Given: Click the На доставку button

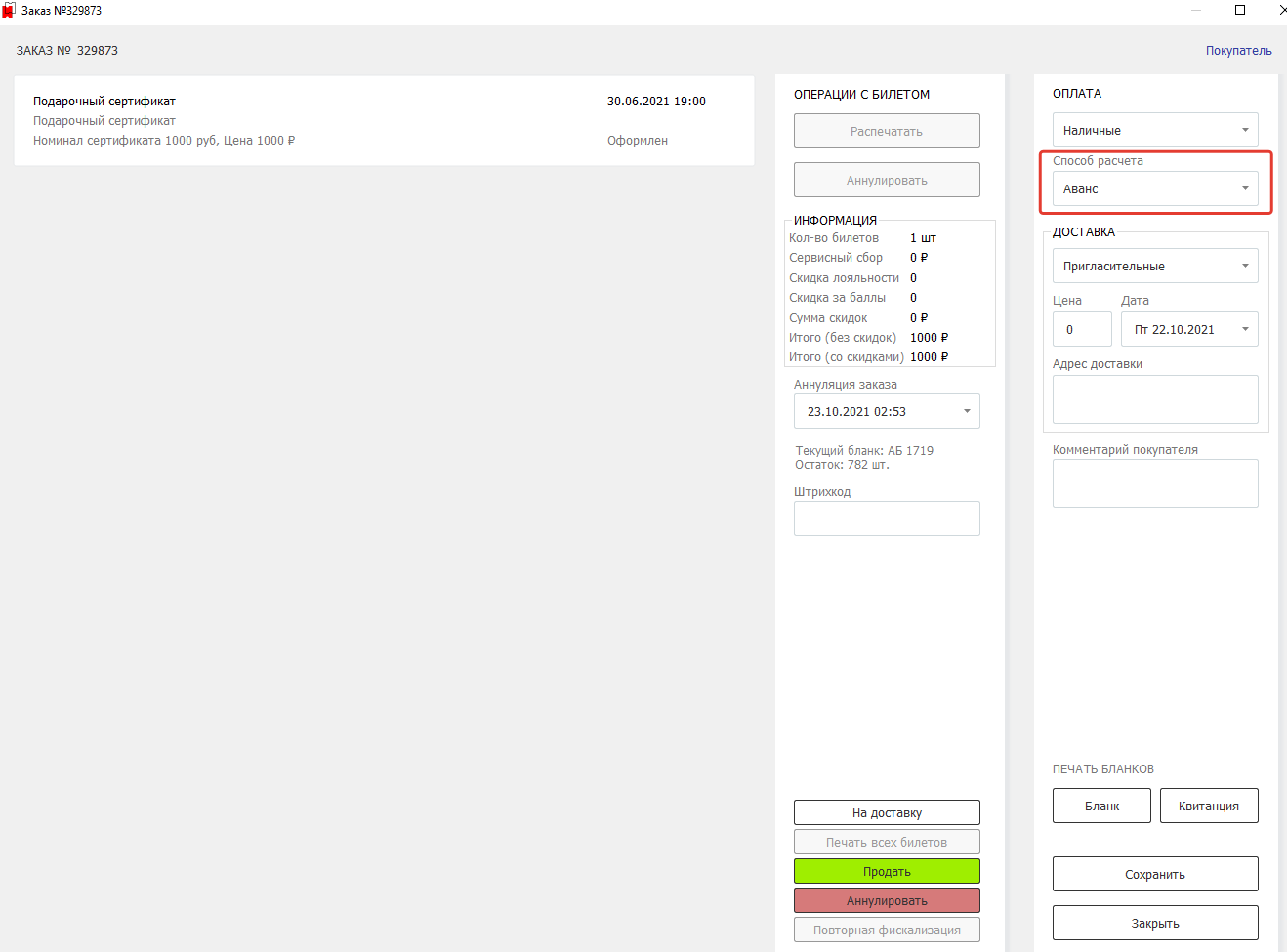Looking at the screenshot, I should point(886,812).
